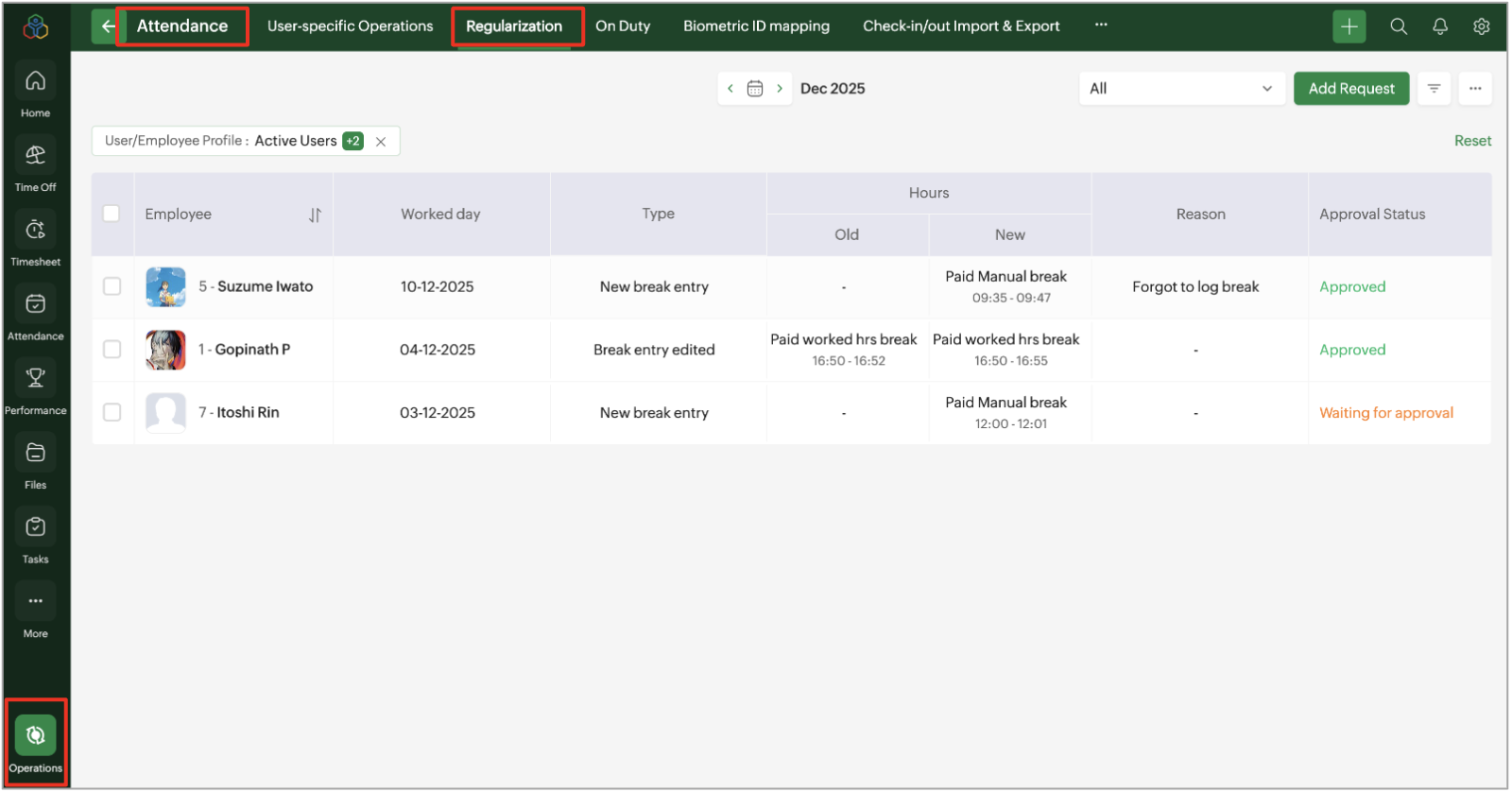Check the select-all checkbox in table header
Viewport: 1512px width, 792px height.
[x=112, y=214]
